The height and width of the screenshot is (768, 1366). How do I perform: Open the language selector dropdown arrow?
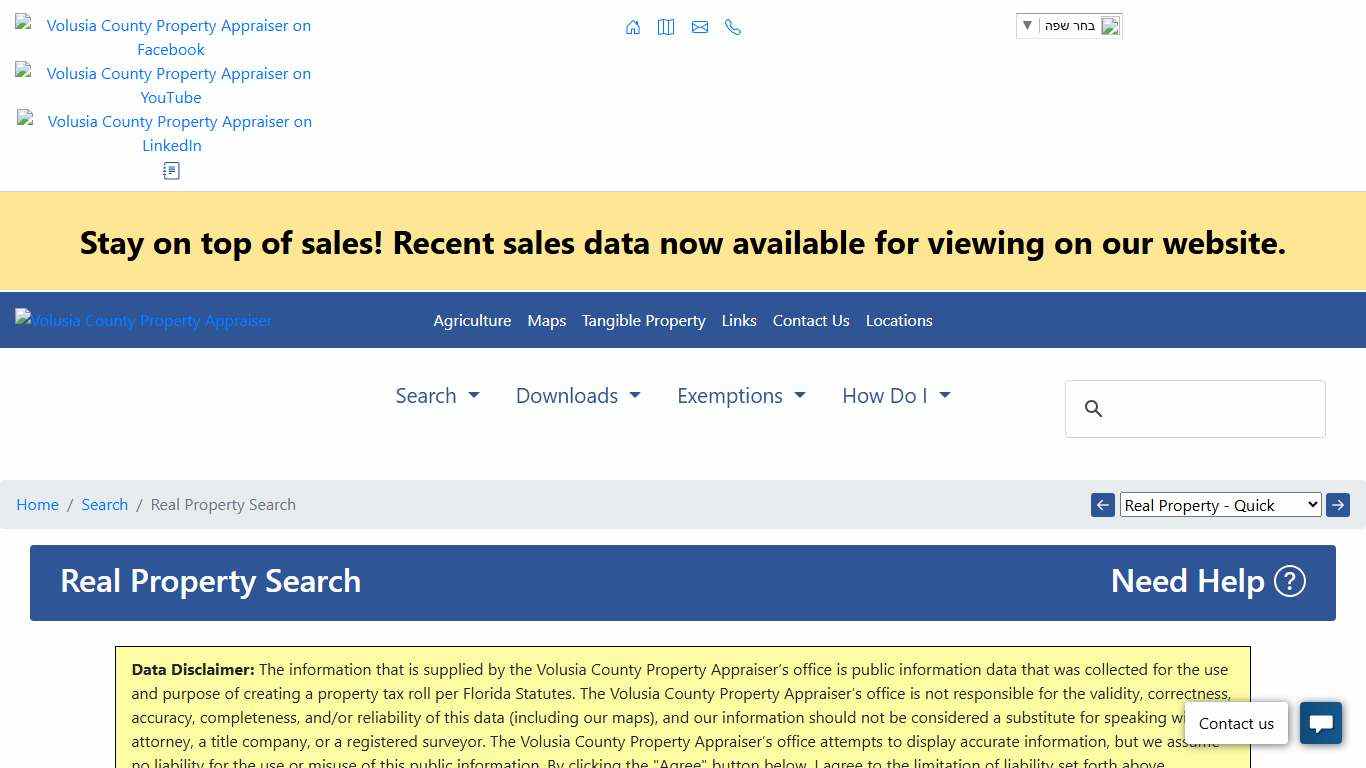(1028, 26)
